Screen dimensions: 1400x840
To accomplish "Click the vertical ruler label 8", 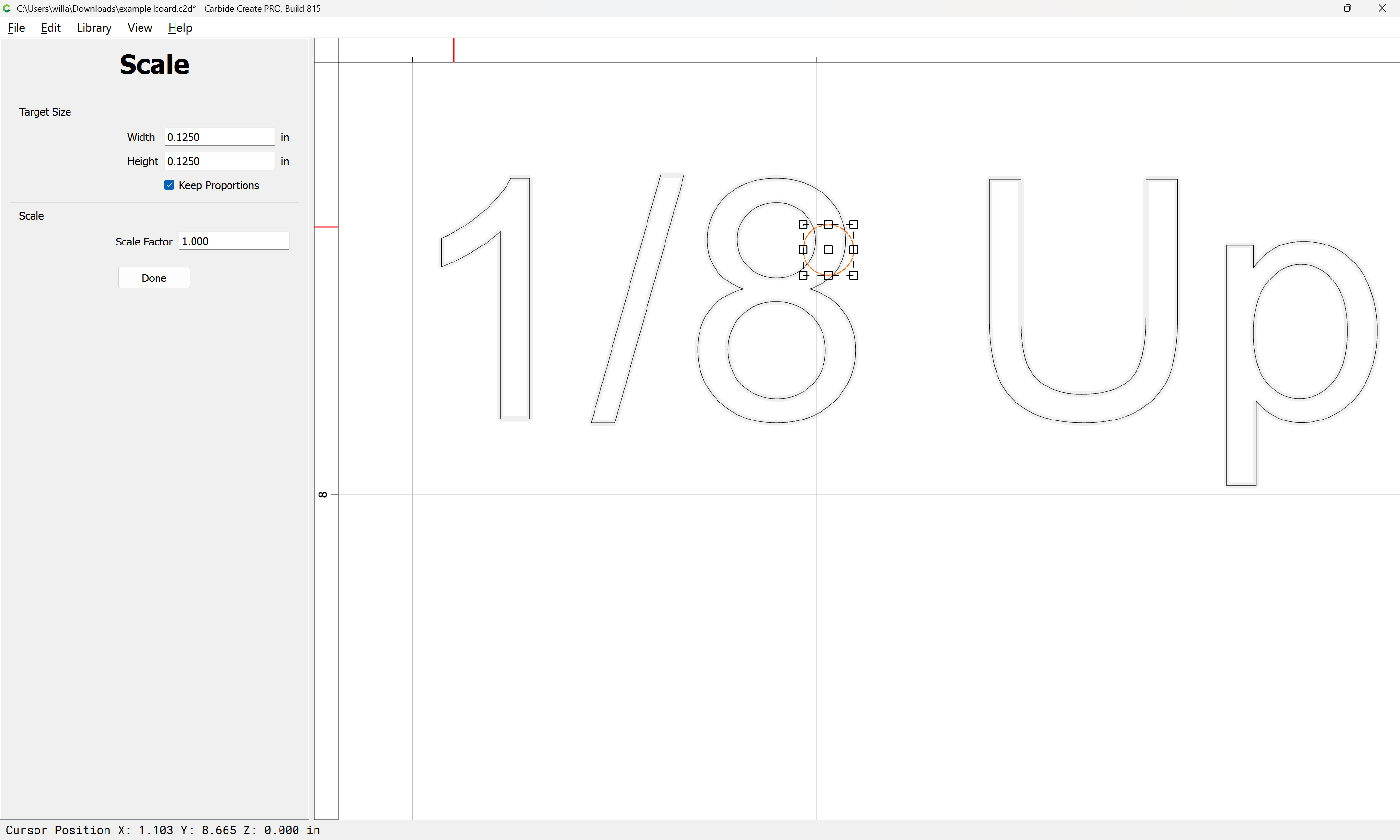I will click(323, 495).
